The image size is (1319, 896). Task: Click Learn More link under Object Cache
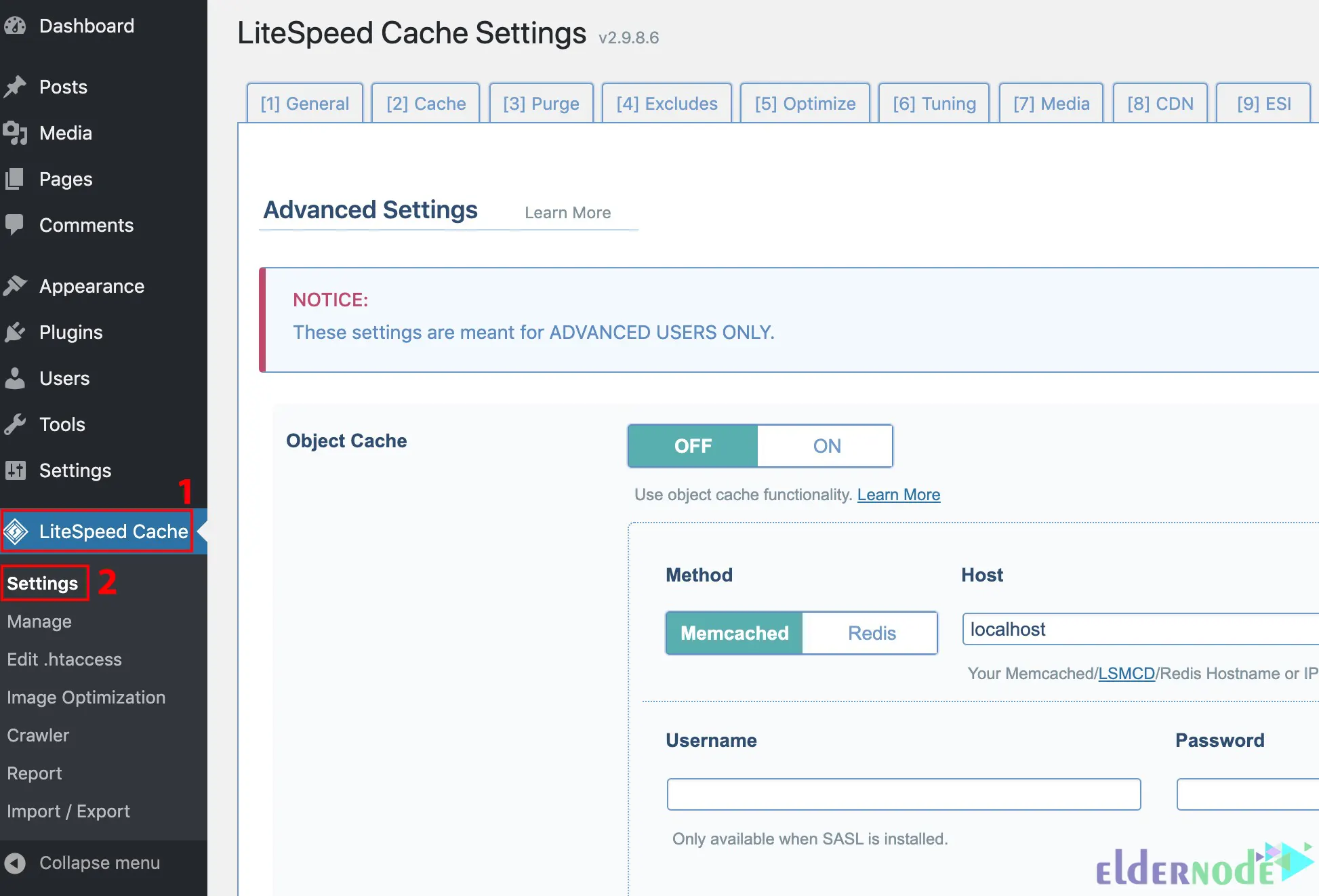[x=899, y=495]
